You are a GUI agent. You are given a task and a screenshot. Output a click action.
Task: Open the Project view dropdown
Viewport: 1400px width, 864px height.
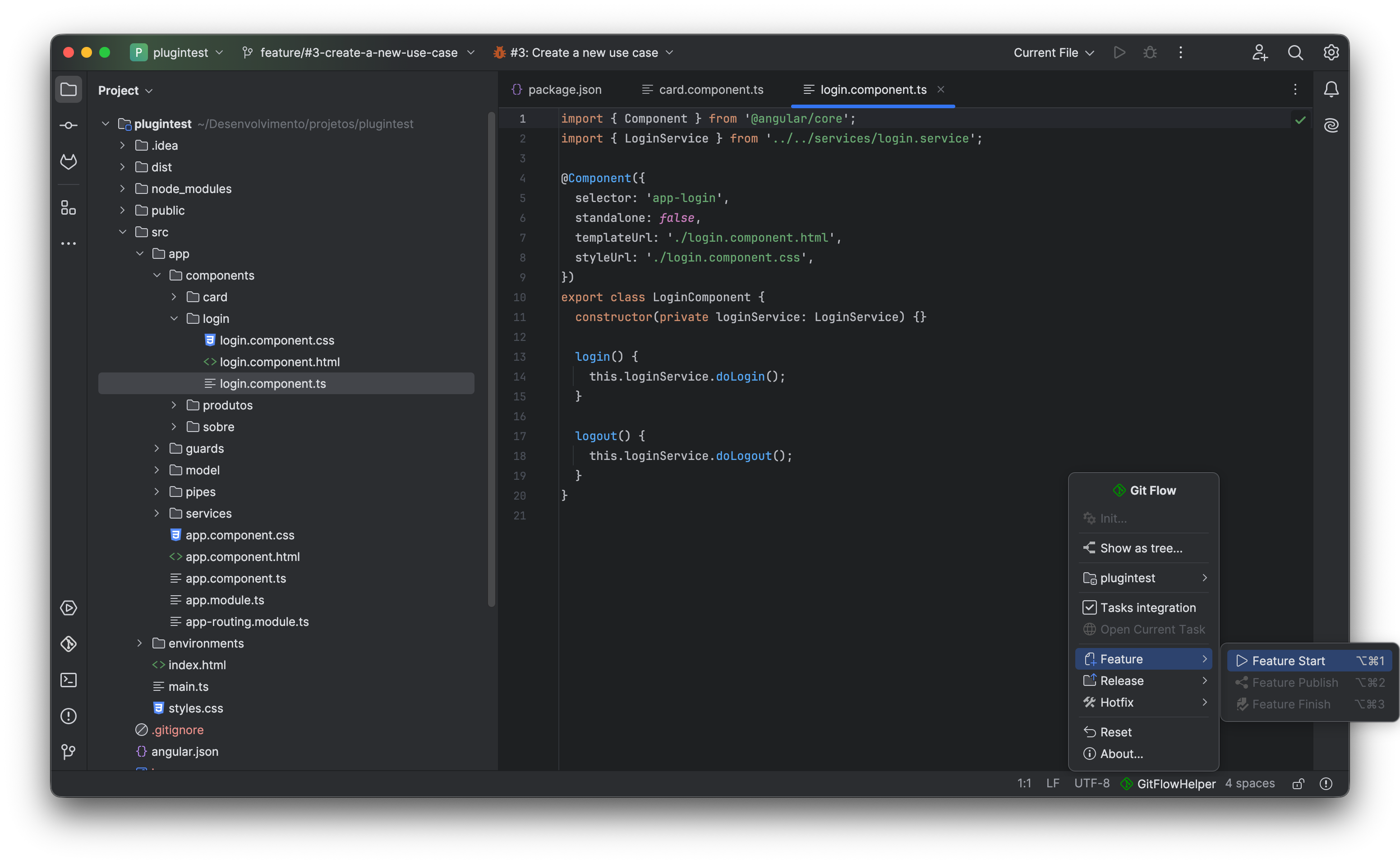[x=125, y=90]
